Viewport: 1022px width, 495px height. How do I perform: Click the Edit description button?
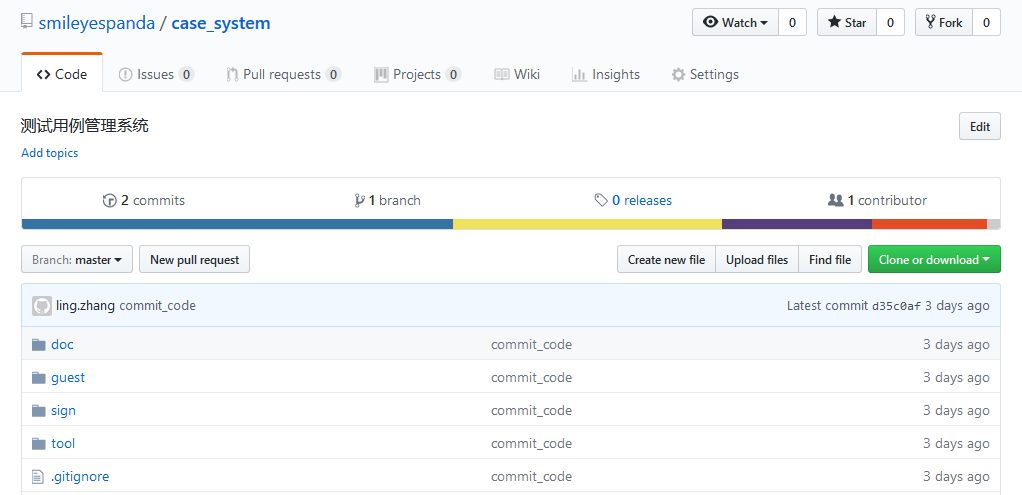coord(980,127)
